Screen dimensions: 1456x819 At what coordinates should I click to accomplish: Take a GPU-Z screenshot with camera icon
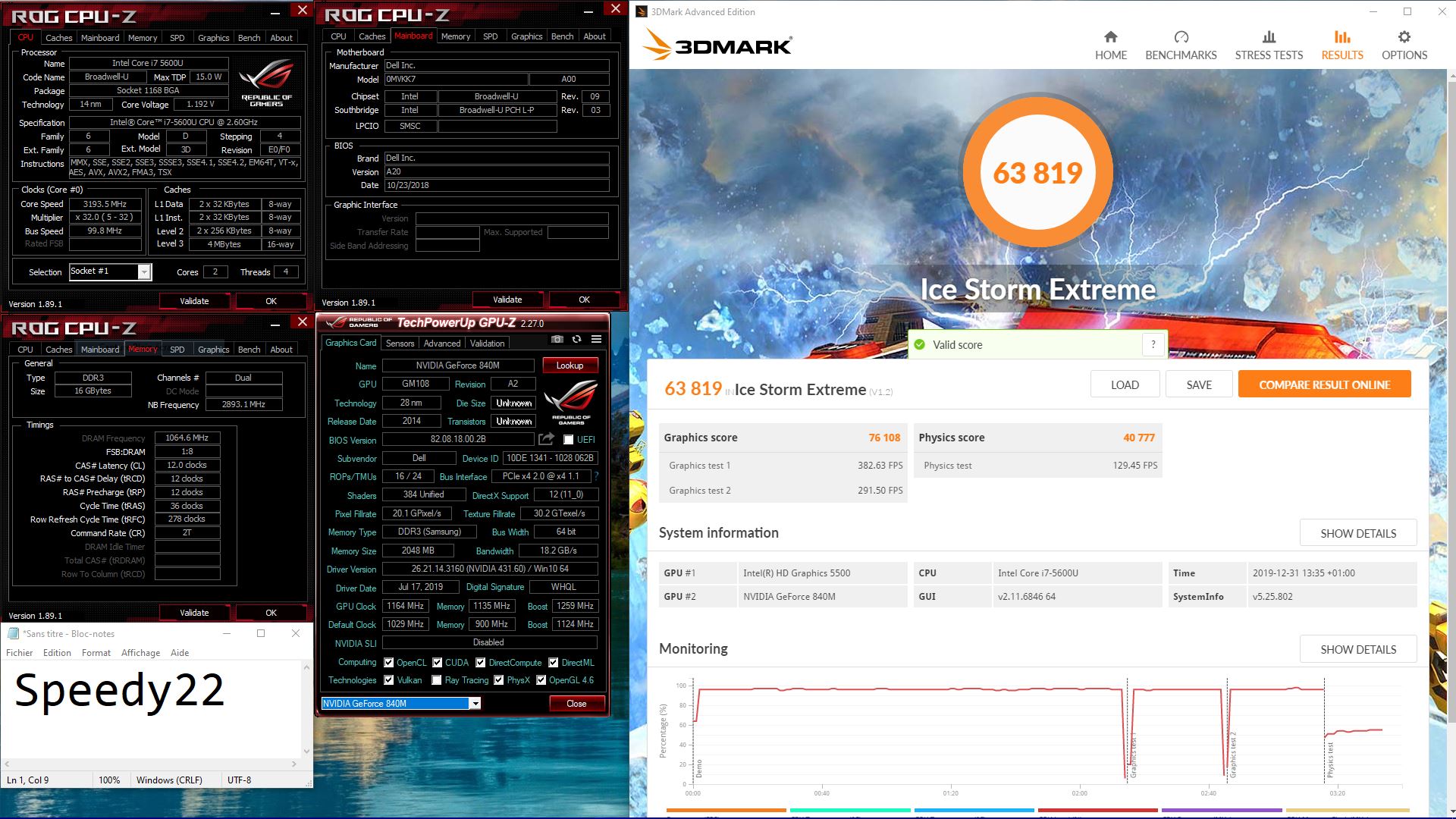click(557, 339)
